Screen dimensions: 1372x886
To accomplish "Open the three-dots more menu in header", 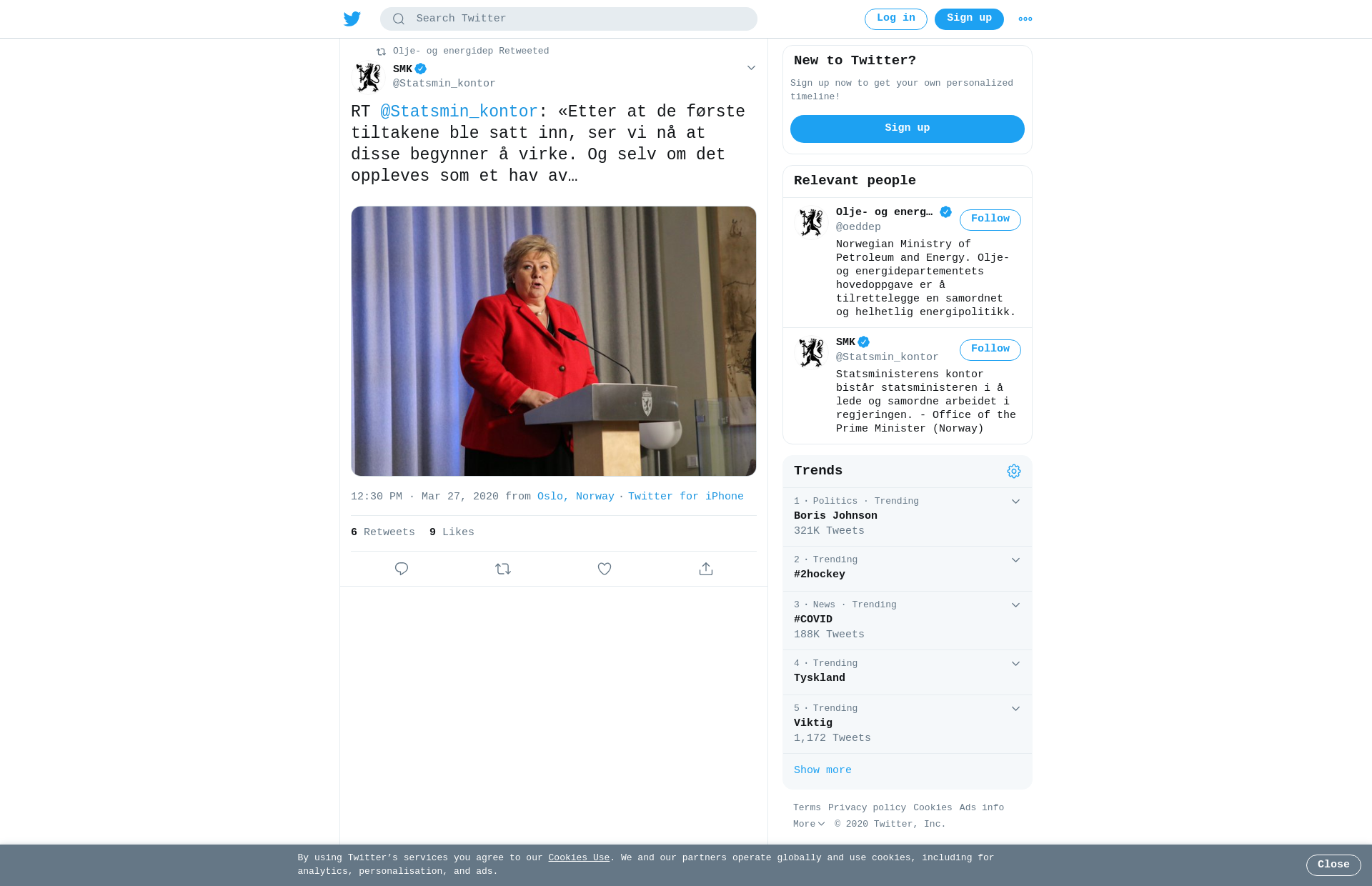I will [1025, 19].
